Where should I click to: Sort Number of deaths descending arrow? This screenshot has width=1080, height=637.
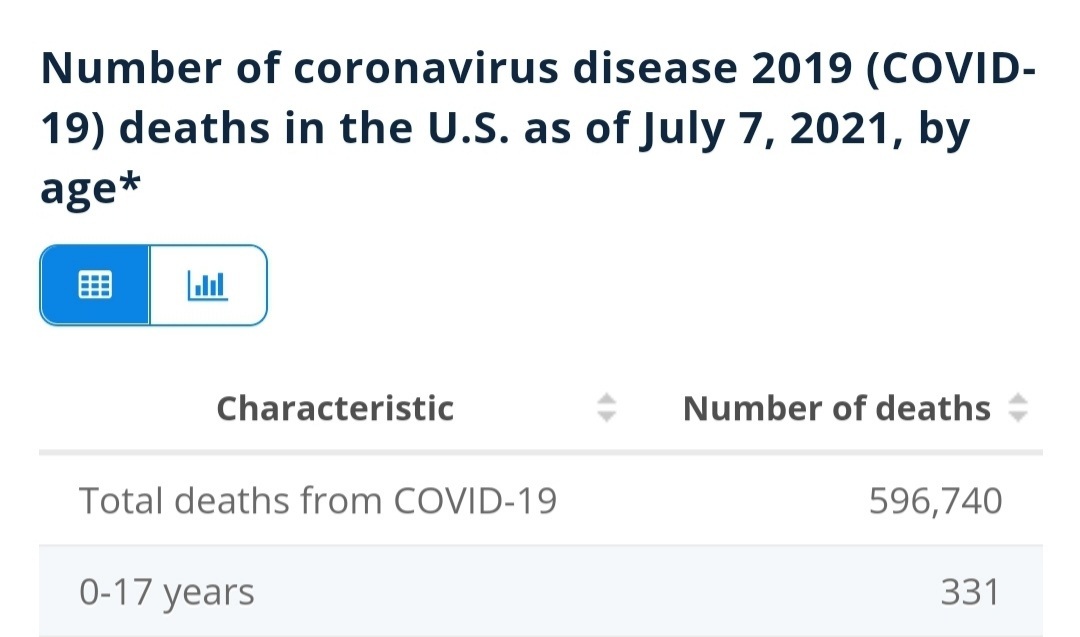pos(1018,416)
